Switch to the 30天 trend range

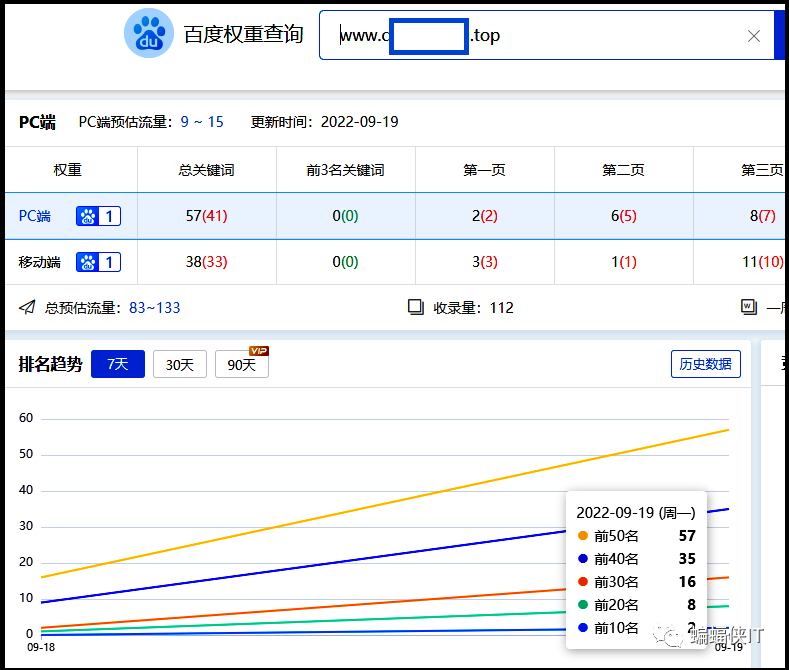(x=180, y=365)
